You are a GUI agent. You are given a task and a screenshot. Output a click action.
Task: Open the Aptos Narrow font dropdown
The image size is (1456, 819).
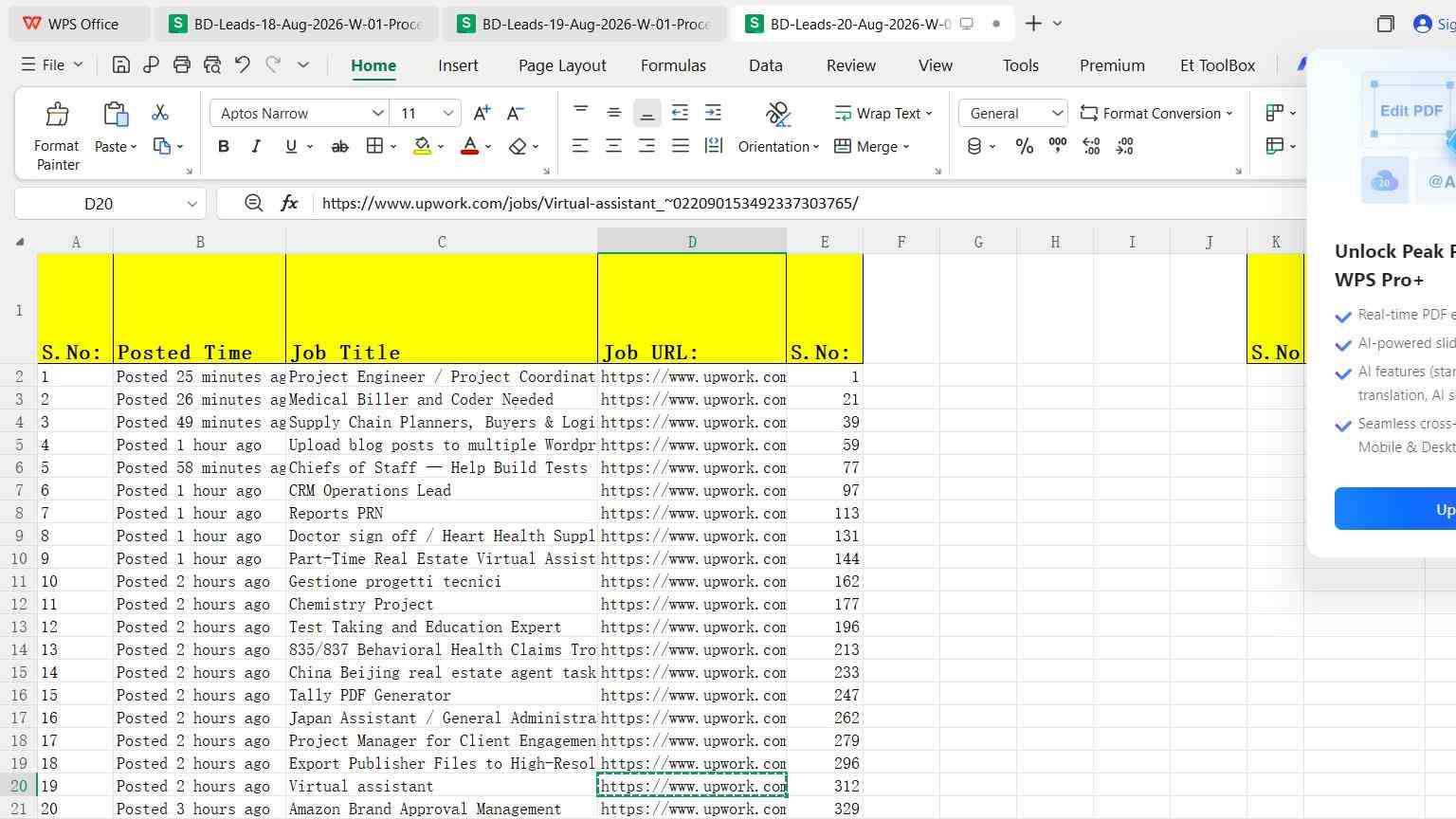tap(377, 113)
